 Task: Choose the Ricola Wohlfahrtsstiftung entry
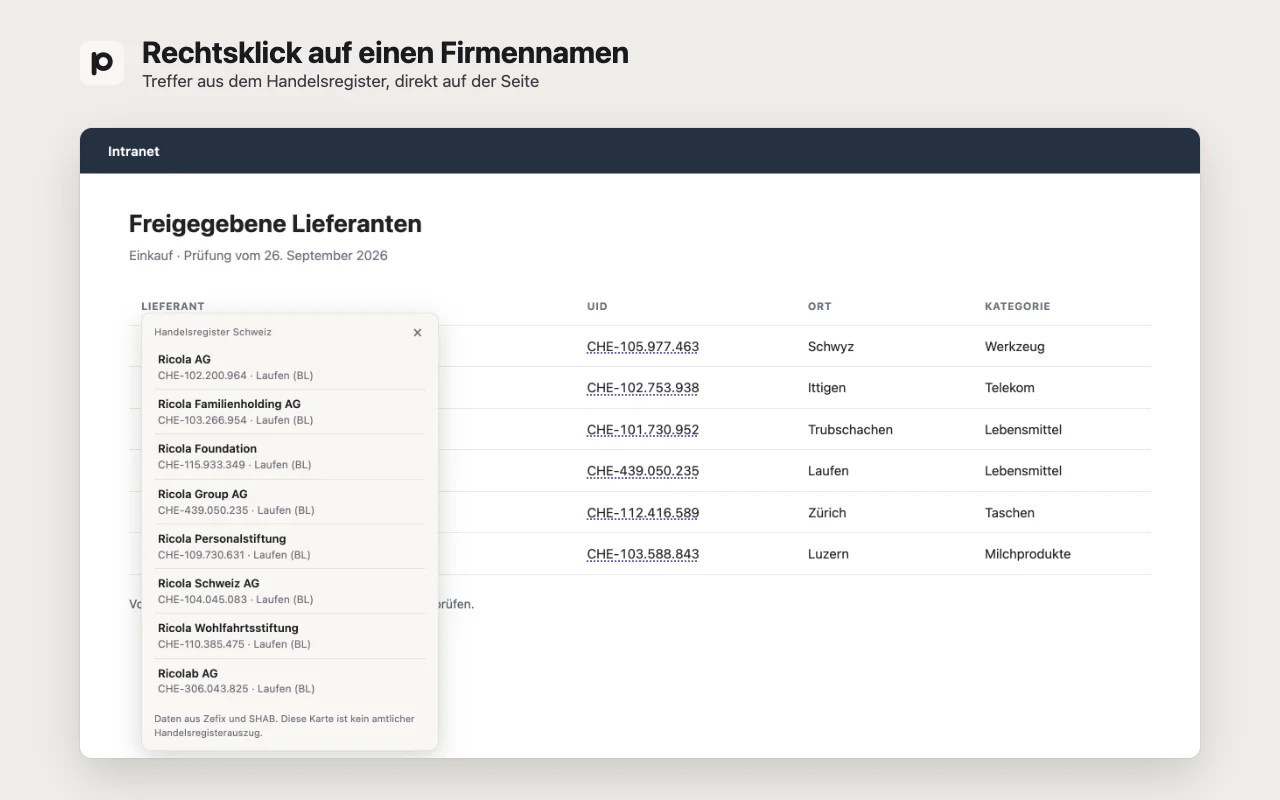click(290, 636)
